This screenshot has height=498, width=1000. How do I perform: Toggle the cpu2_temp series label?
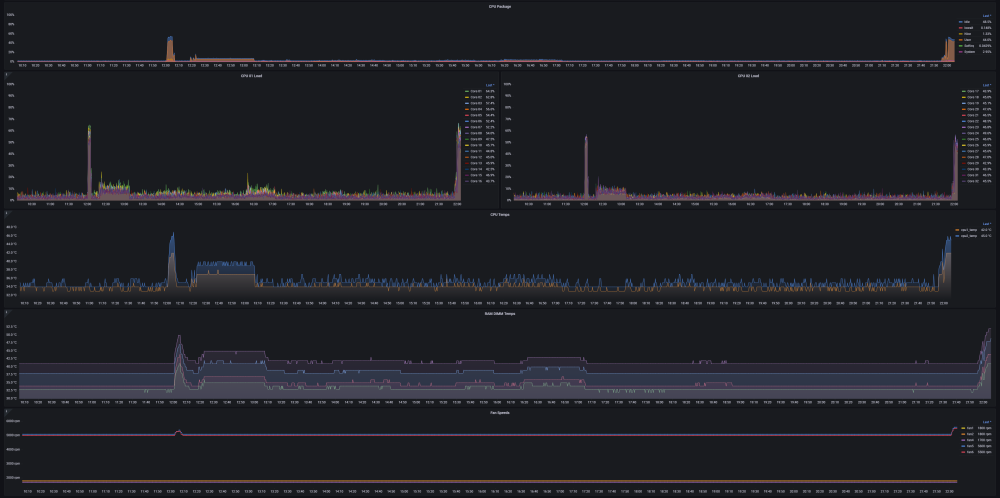coord(969,236)
